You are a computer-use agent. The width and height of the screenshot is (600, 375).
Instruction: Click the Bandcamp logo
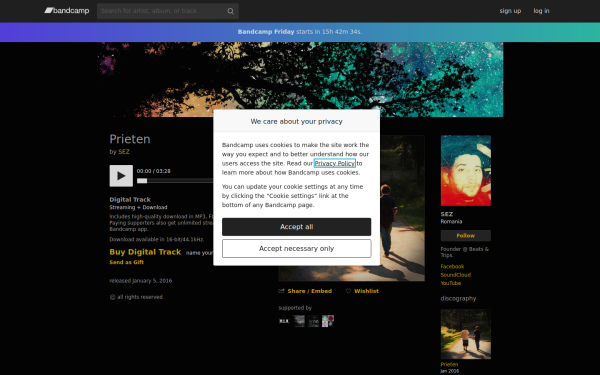(x=67, y=11)
